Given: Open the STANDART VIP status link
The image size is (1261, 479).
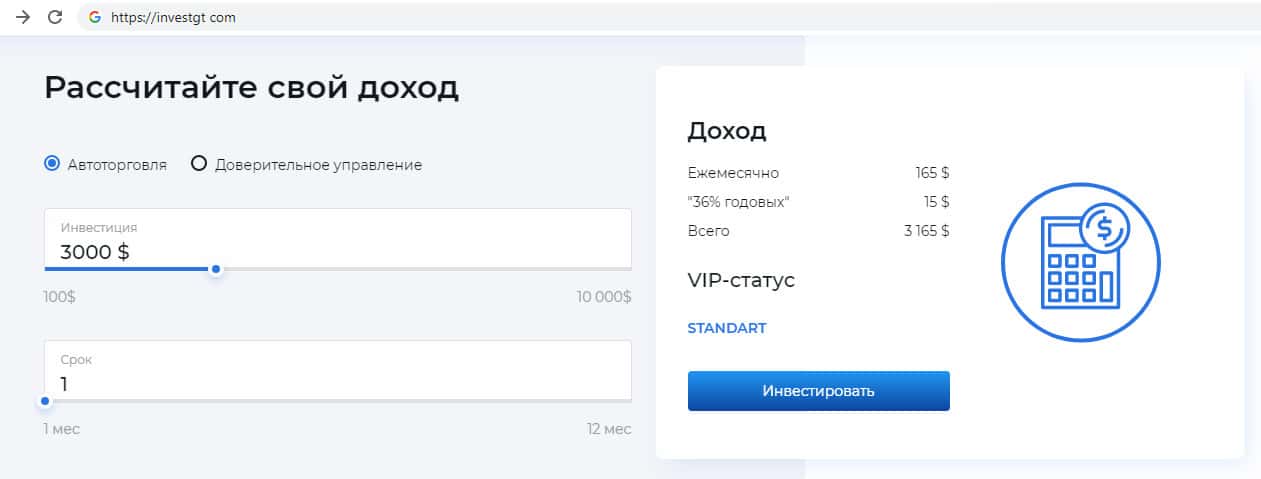Looking at the screenshot, I should click(727, 328).
